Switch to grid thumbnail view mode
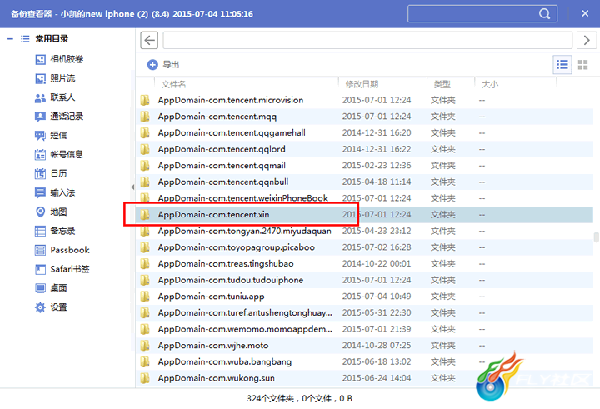This screenshot has height=409, width=600. [x=582, y=65]
